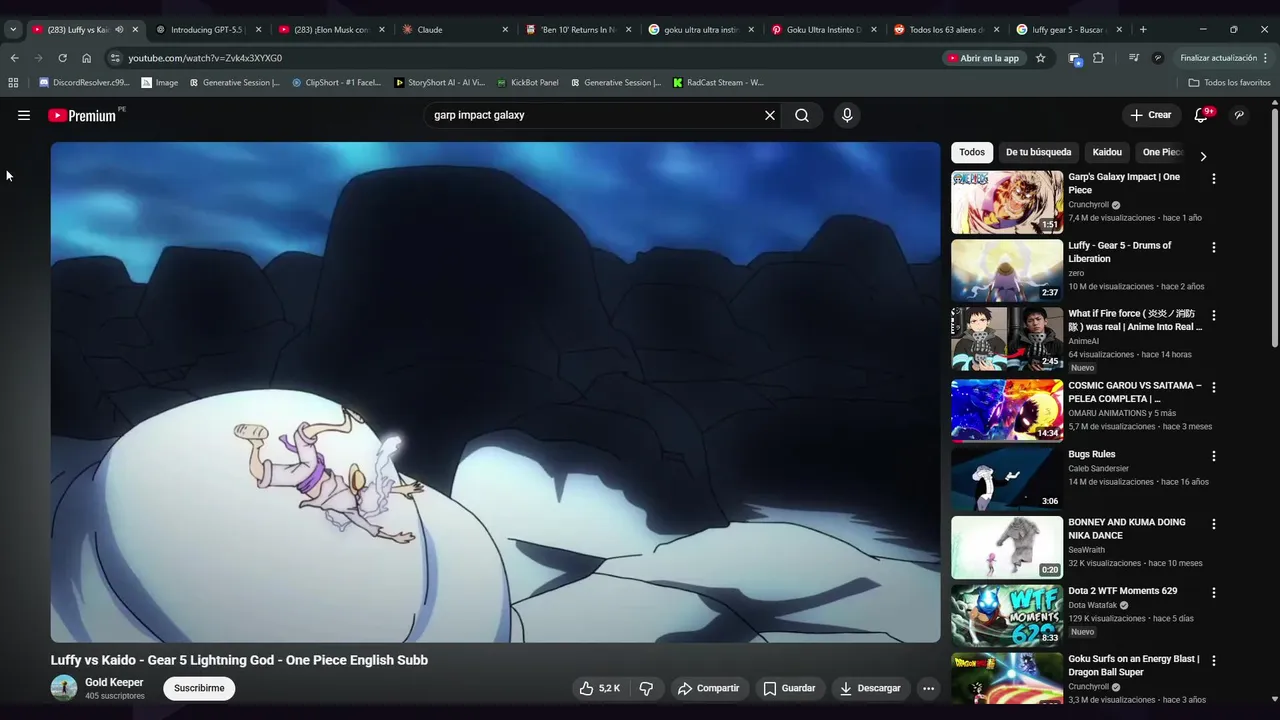Click Guardar to save video
Screen dimensions: 1280x720
[x=789, y=688]
